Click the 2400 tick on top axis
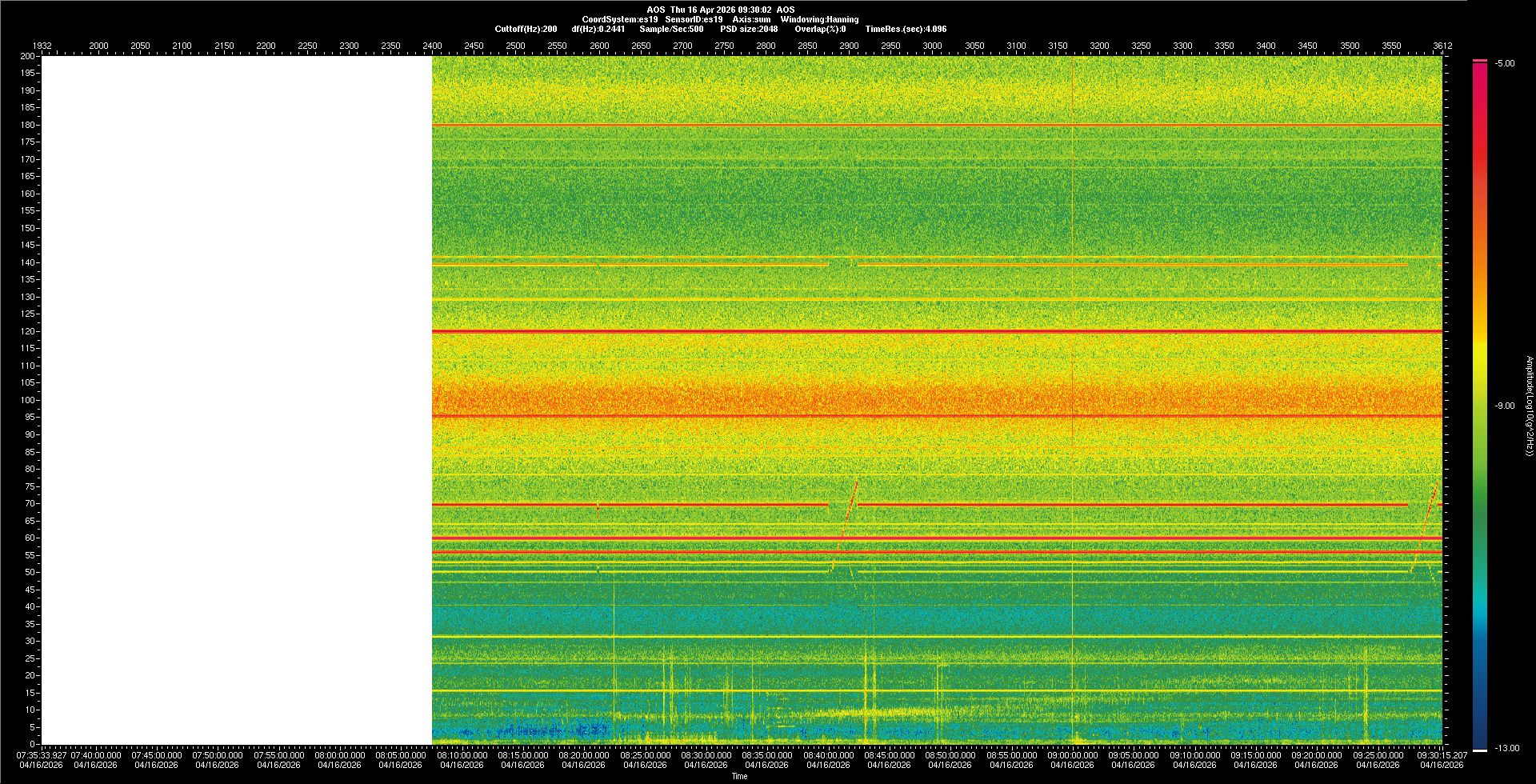Screen dimensions: 1536x784 [432, 46]
